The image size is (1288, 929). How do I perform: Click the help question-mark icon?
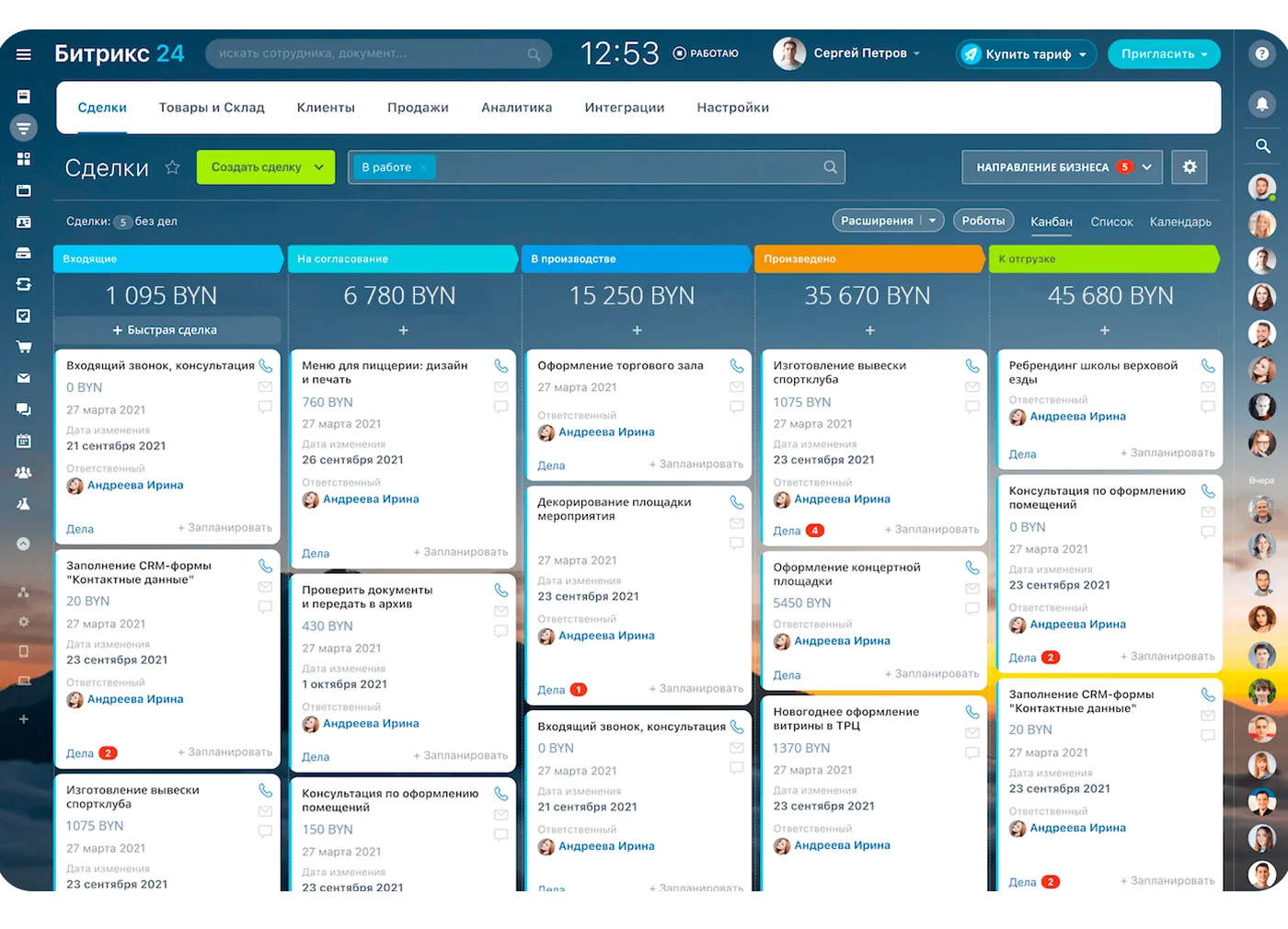[x=1262, y=53]
